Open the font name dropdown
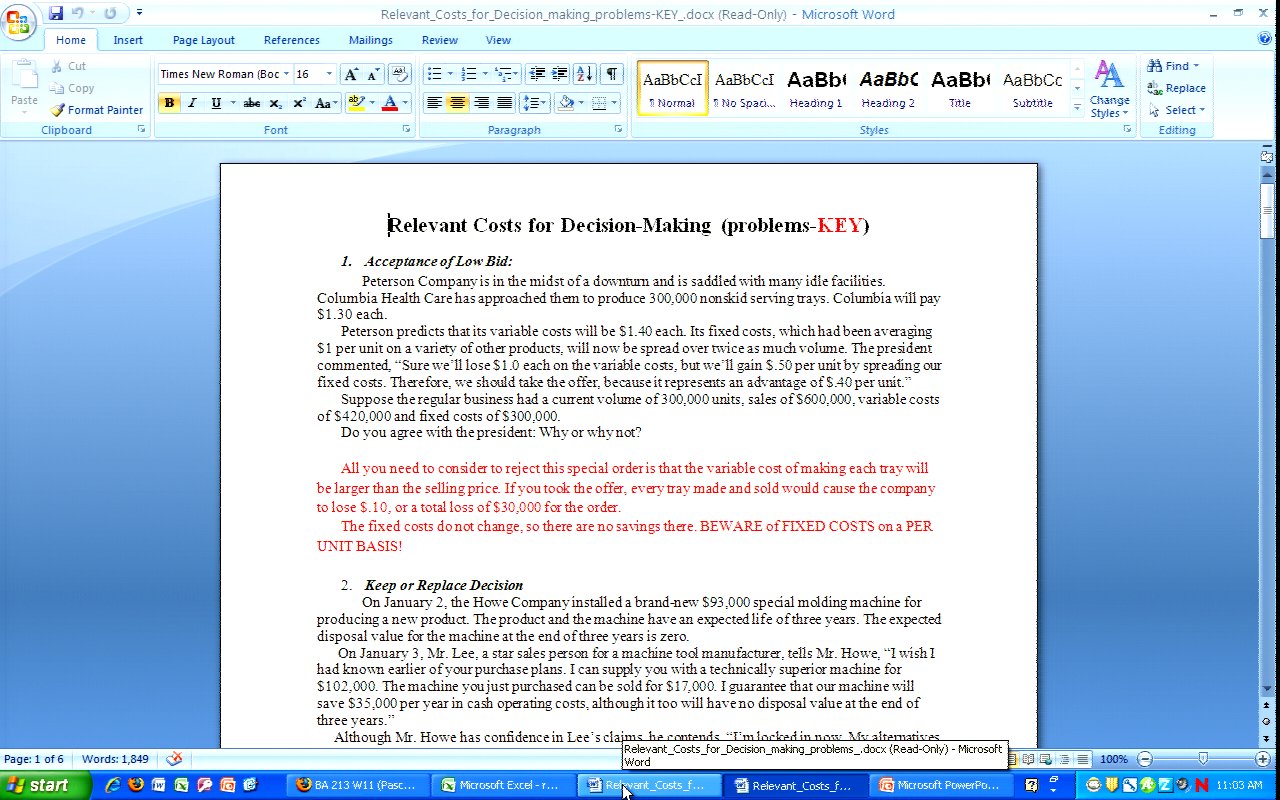The height and width of the screenshot is (800, 1280). tap(286, 74)
